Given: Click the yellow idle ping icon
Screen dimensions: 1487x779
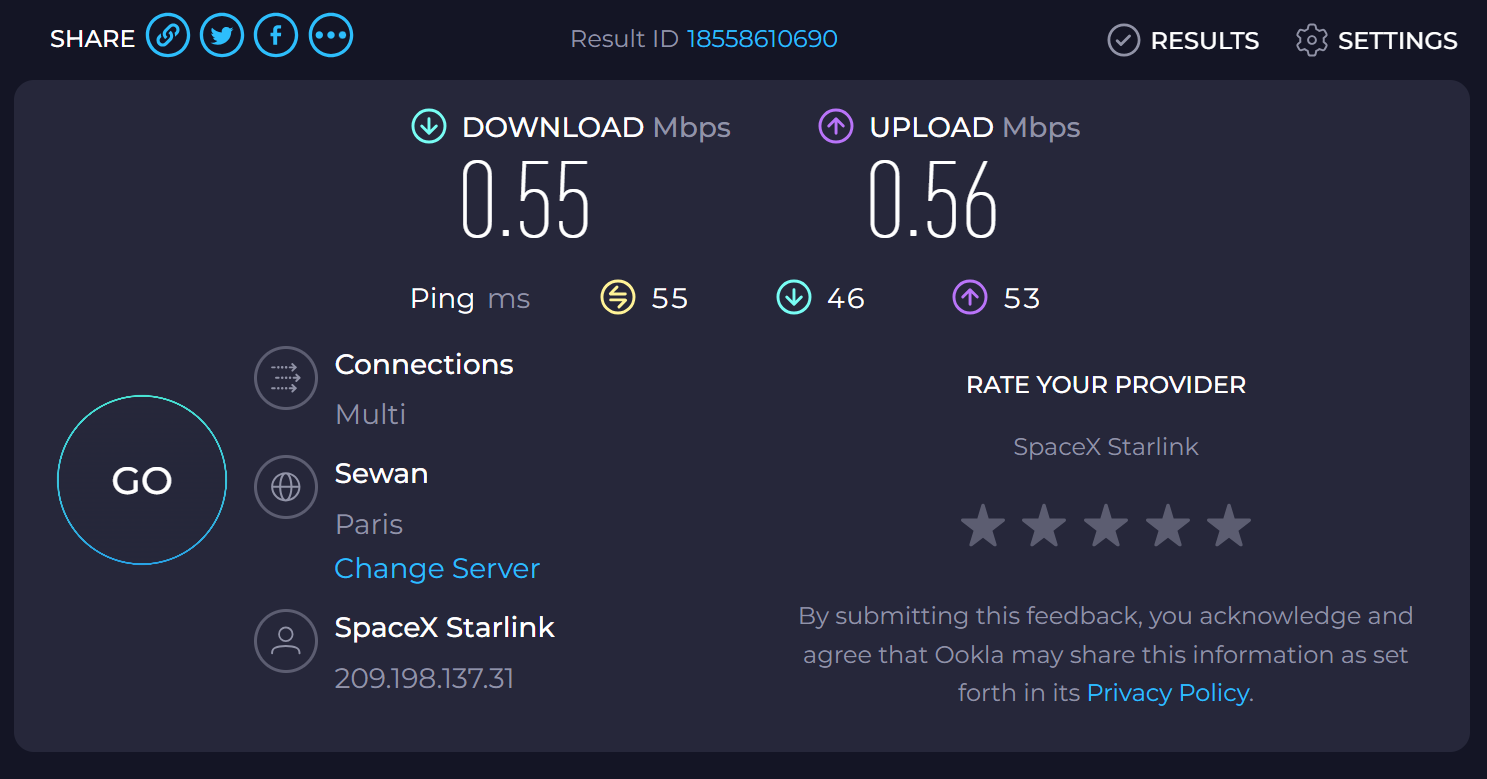Looking at the screenshot, I should [x=618, y=297].
